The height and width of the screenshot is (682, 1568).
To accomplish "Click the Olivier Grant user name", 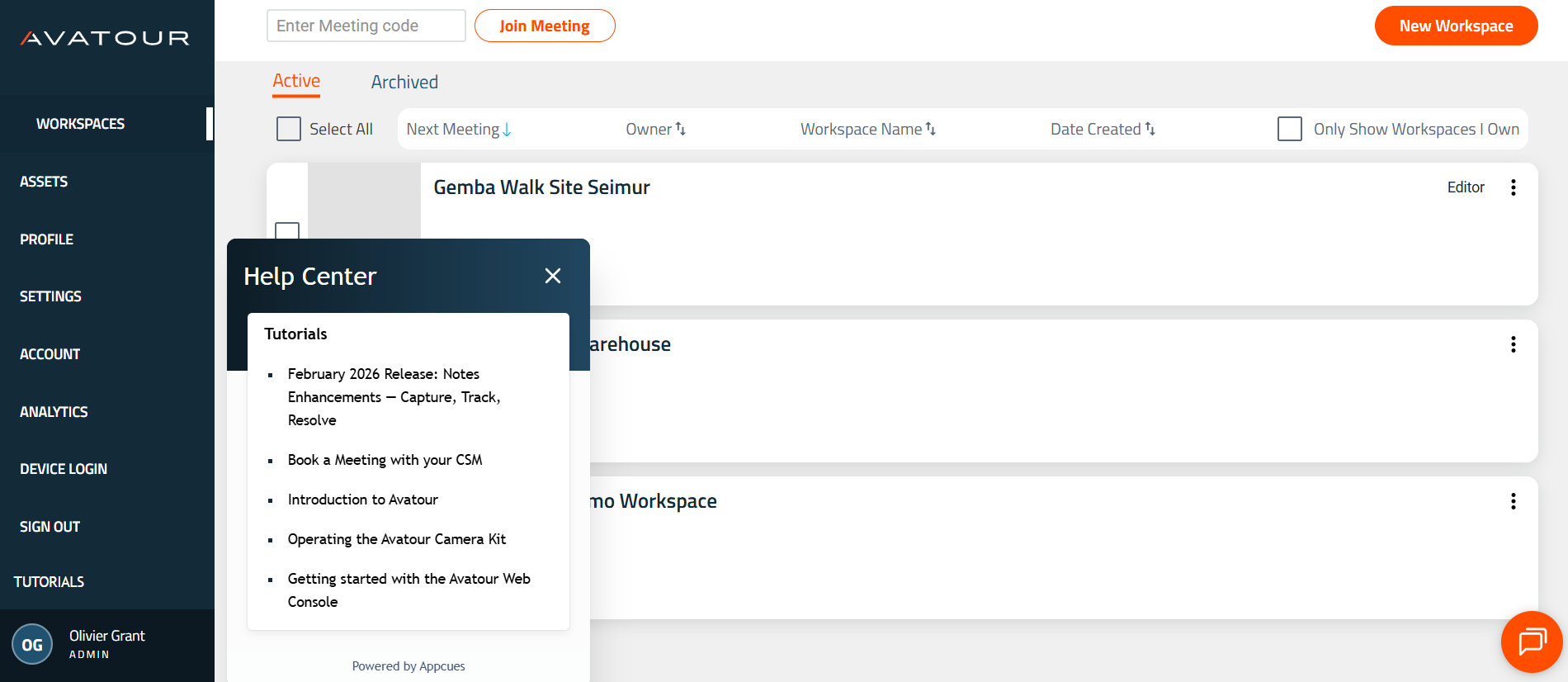I will [x=107, y=636].
